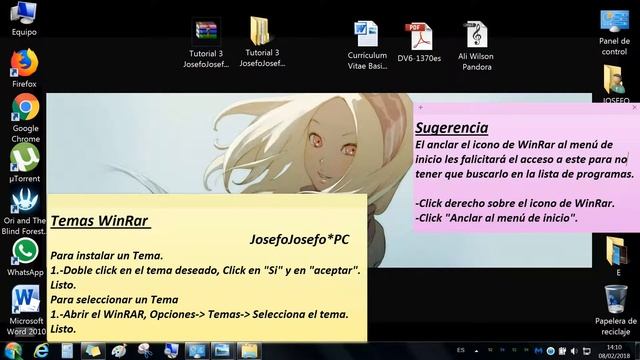Screen dimensions: 640x360
Task: Select the Tutorial 3 folder icon
Action: [261, 42]
